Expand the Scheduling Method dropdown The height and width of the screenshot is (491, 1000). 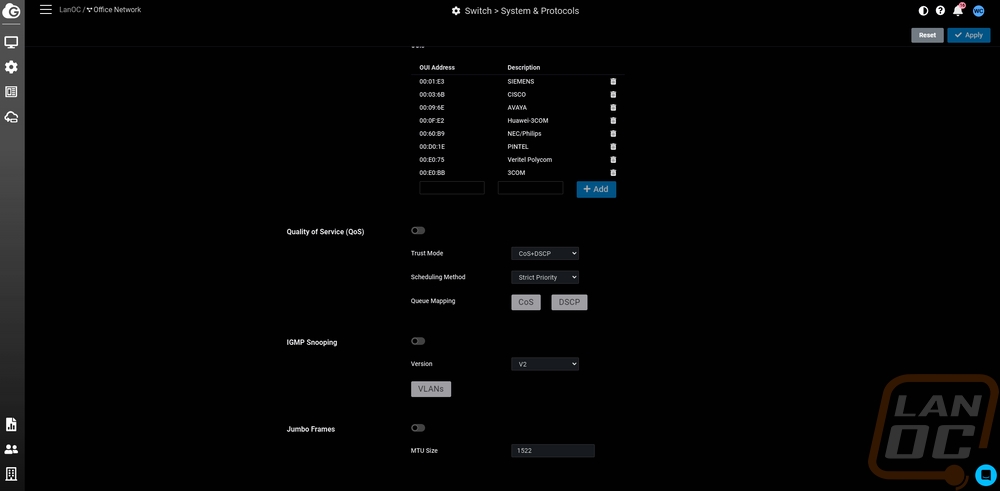click(x=545, y=277)
